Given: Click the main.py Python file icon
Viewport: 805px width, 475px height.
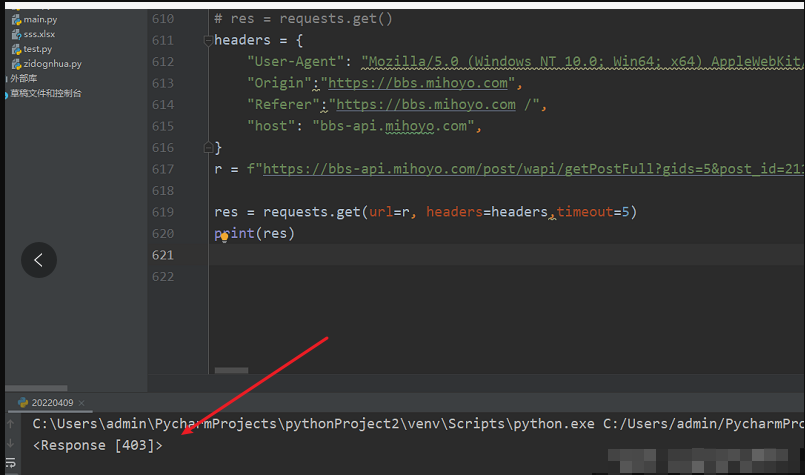Looking at the screenshot, I should coord(16,20).
